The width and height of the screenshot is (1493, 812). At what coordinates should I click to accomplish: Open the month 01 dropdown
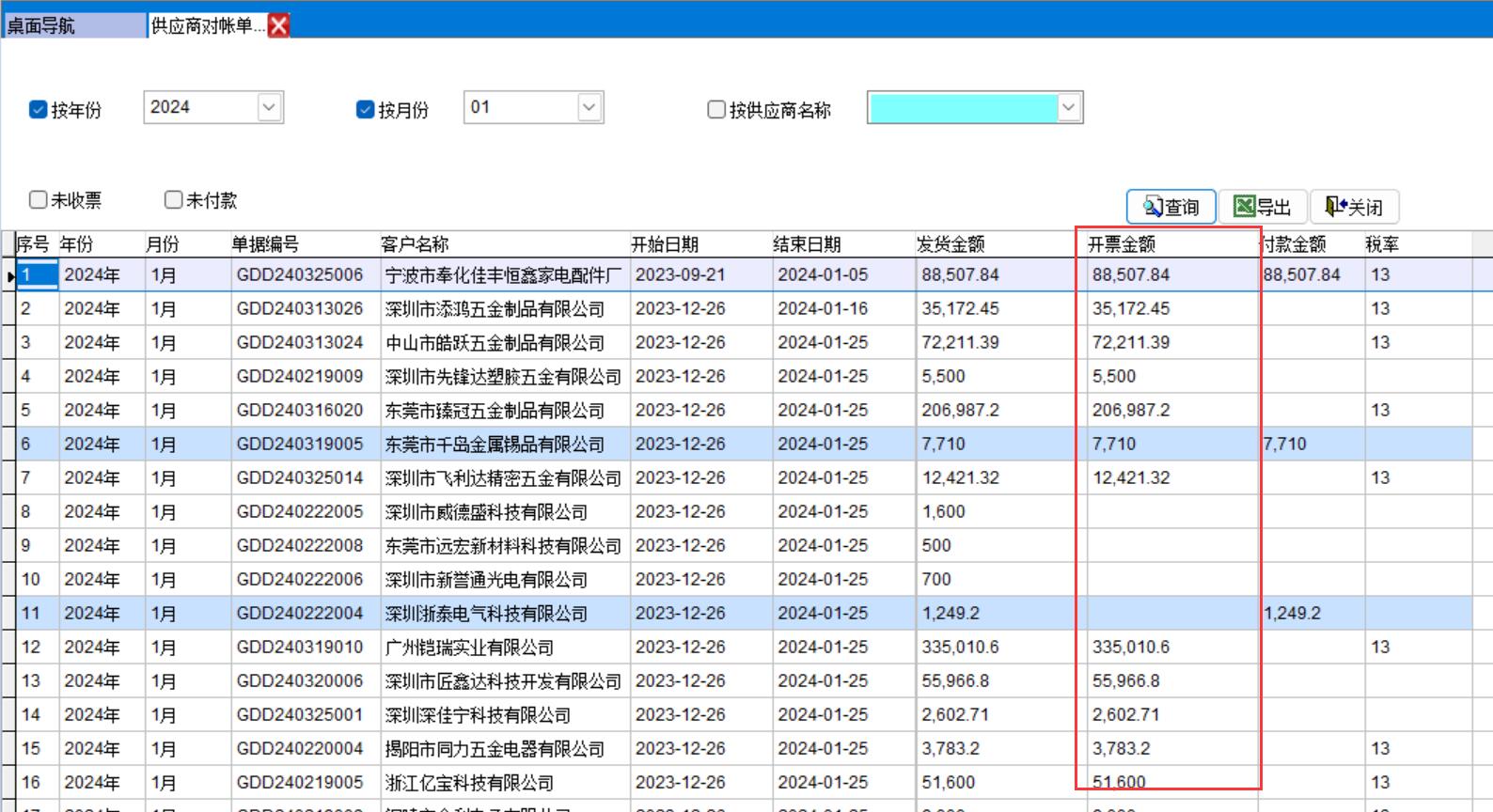(589, 107)
